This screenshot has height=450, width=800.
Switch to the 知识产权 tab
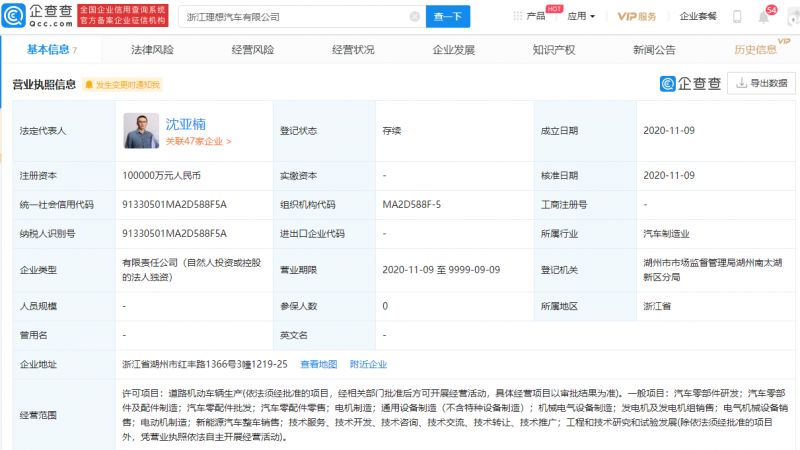click(553, 49)
